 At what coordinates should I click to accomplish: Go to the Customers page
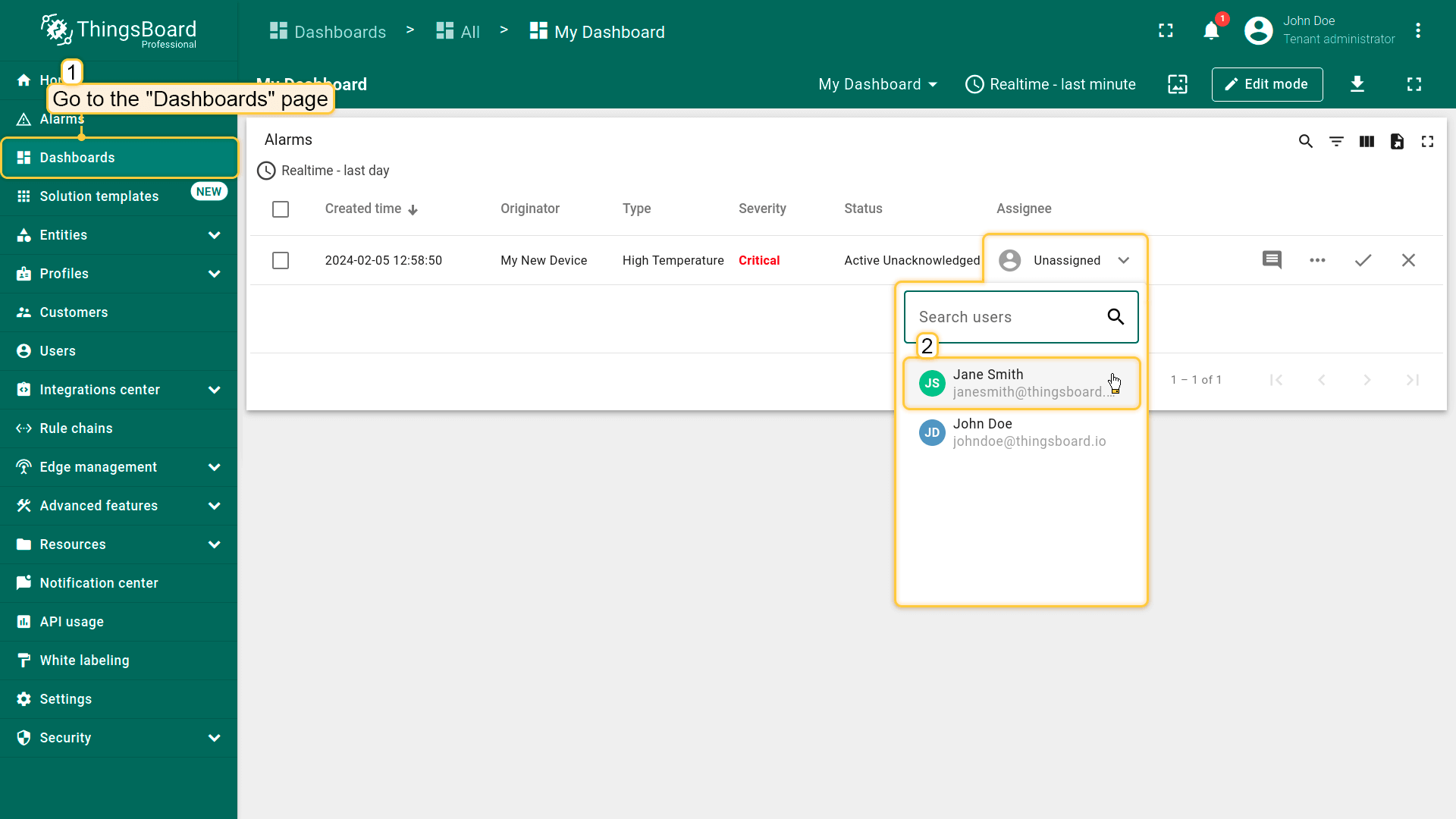tap(74, 312)
